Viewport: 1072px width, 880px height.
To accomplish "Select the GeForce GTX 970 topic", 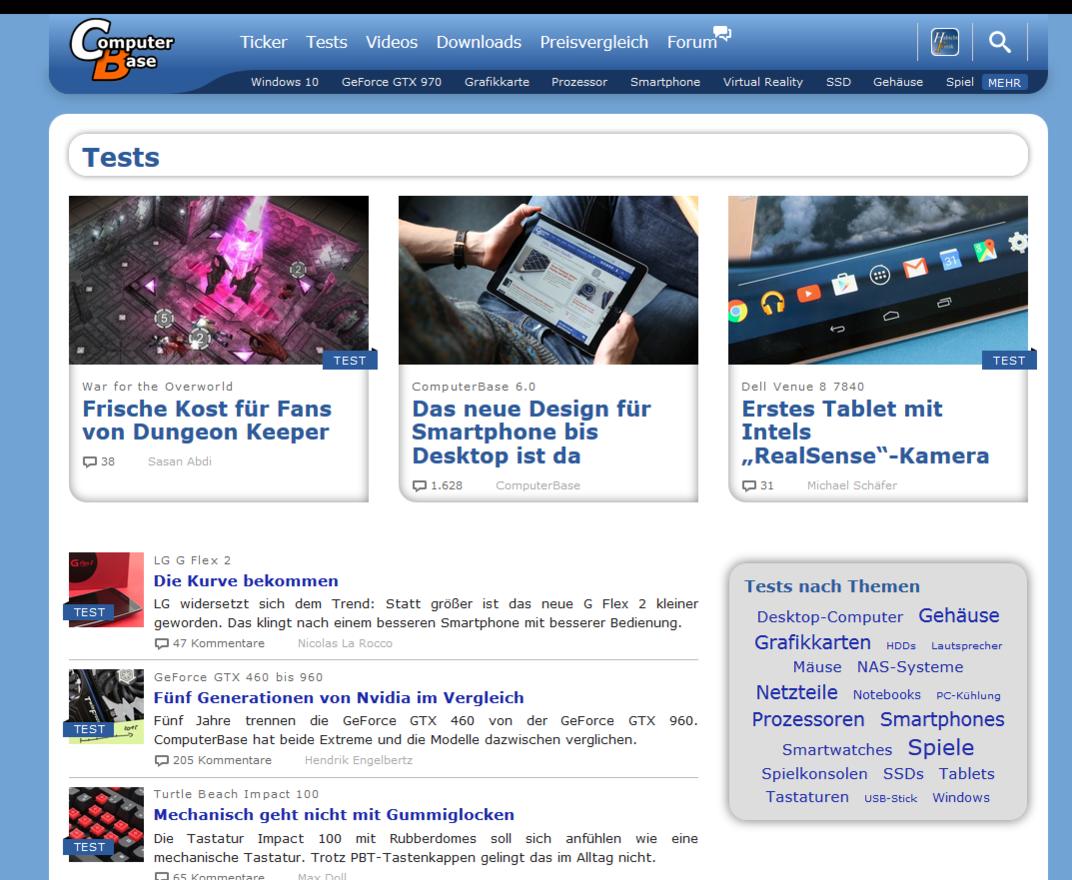I will click(391, 82).
